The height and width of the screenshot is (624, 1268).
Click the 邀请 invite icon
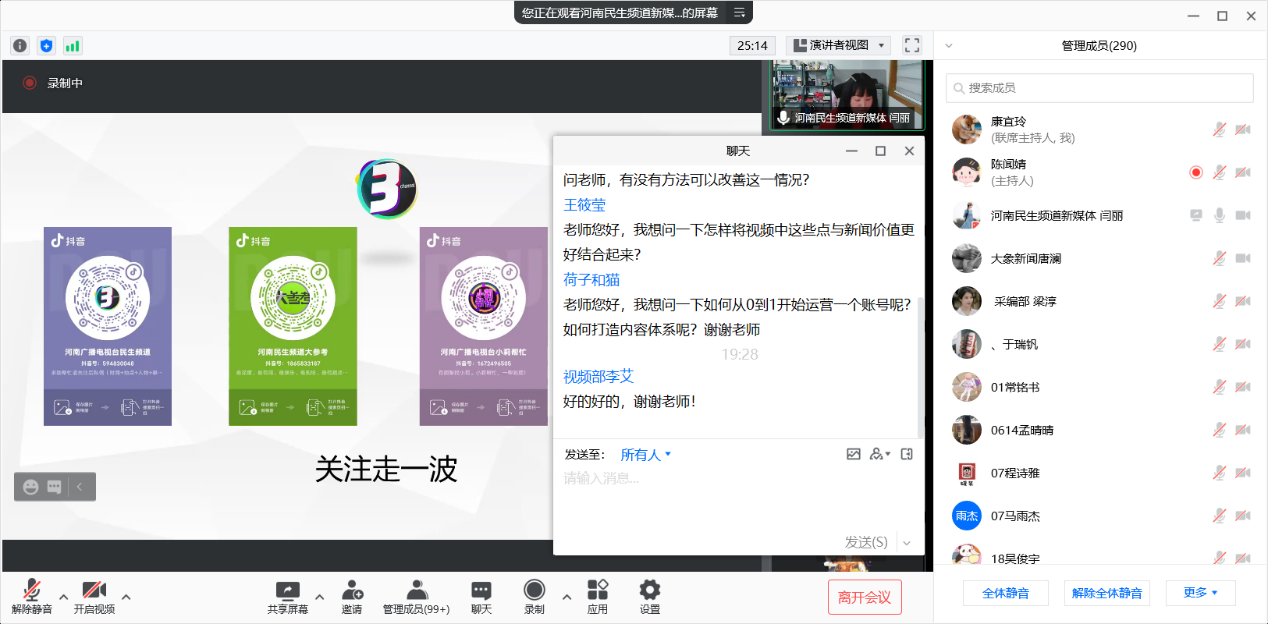click(352, 591)
